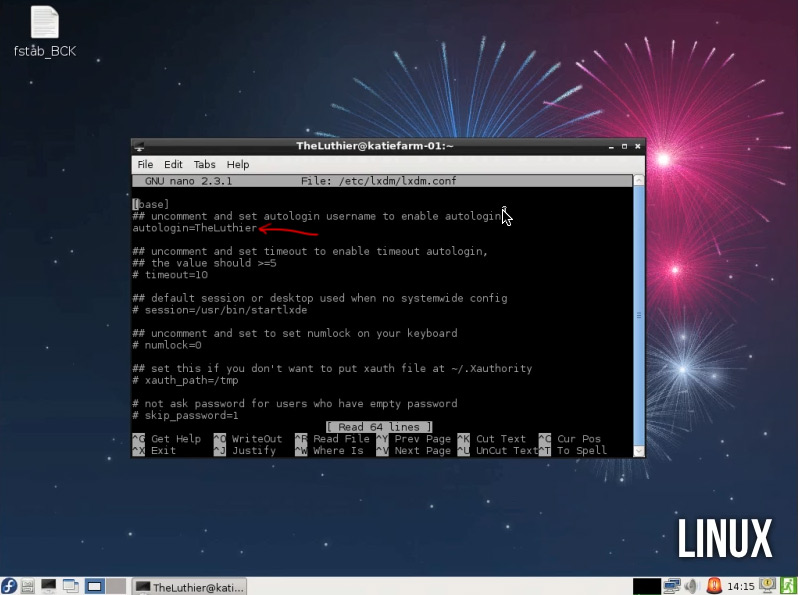Click the terminal scrollbar up arrow

pos(639,180)
